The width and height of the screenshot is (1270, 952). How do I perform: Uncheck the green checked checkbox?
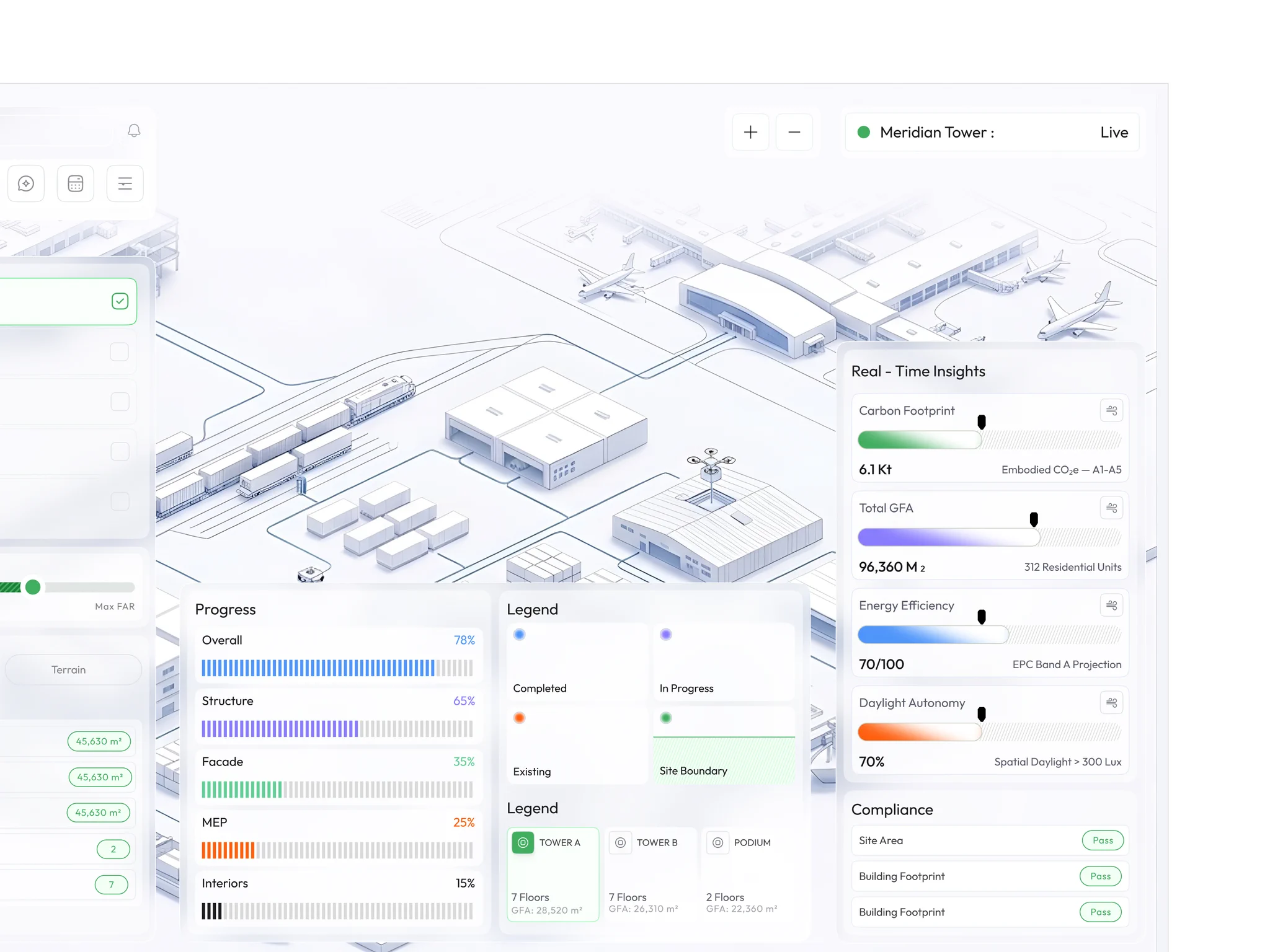click(x=120, y=301)
